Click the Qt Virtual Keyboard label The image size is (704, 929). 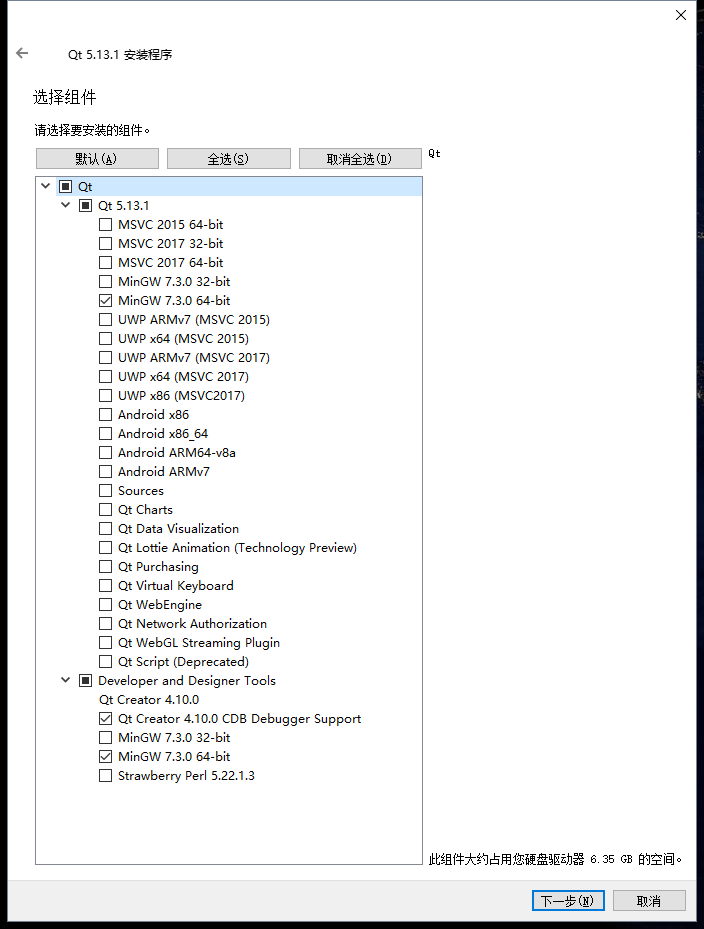point(175,585)
